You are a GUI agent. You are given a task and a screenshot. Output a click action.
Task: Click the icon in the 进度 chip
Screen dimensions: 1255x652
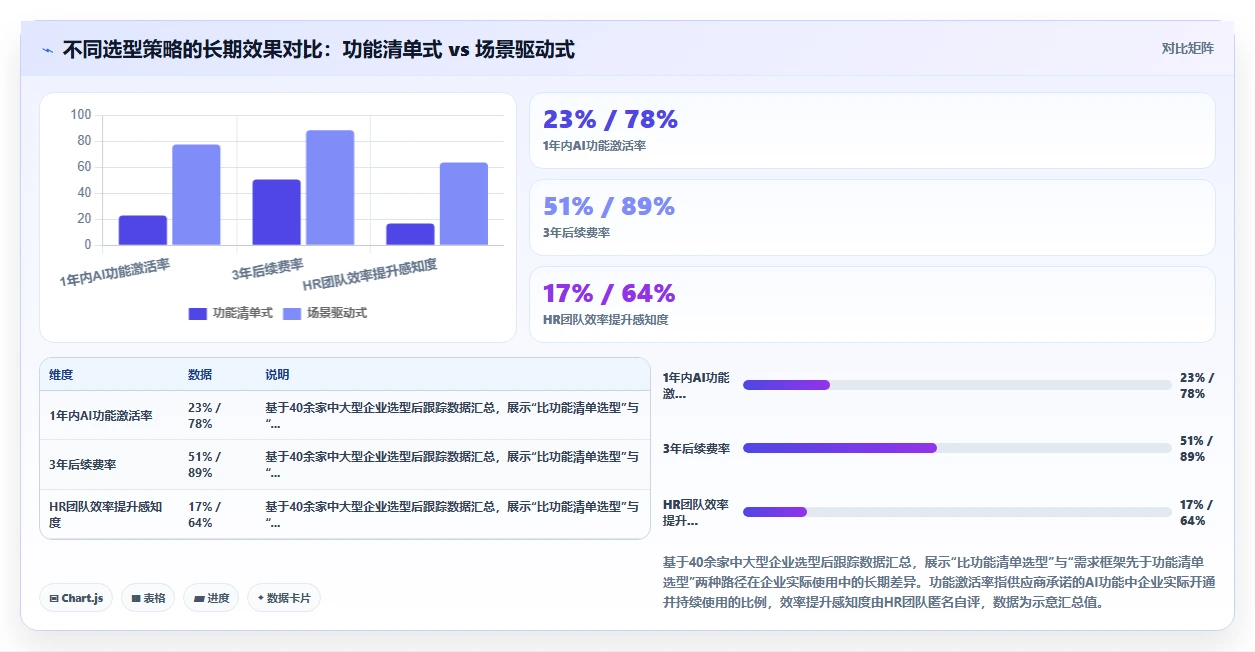(198, 598)
